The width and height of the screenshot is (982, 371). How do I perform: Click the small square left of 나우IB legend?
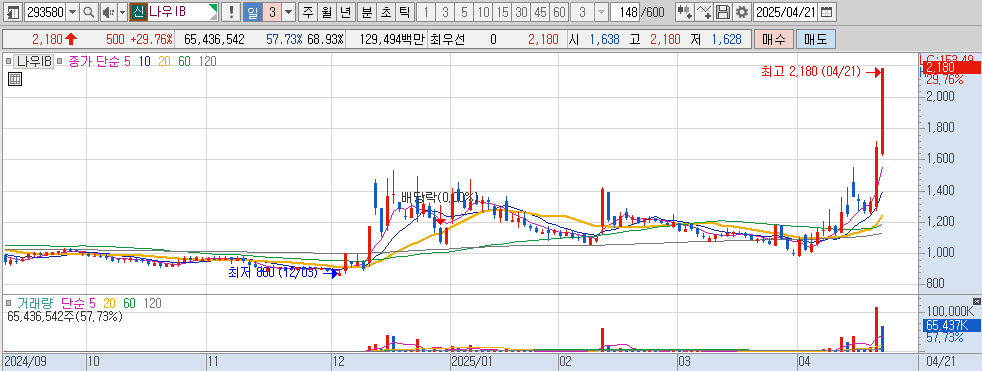pyautogui.click(x=9, y=61)
